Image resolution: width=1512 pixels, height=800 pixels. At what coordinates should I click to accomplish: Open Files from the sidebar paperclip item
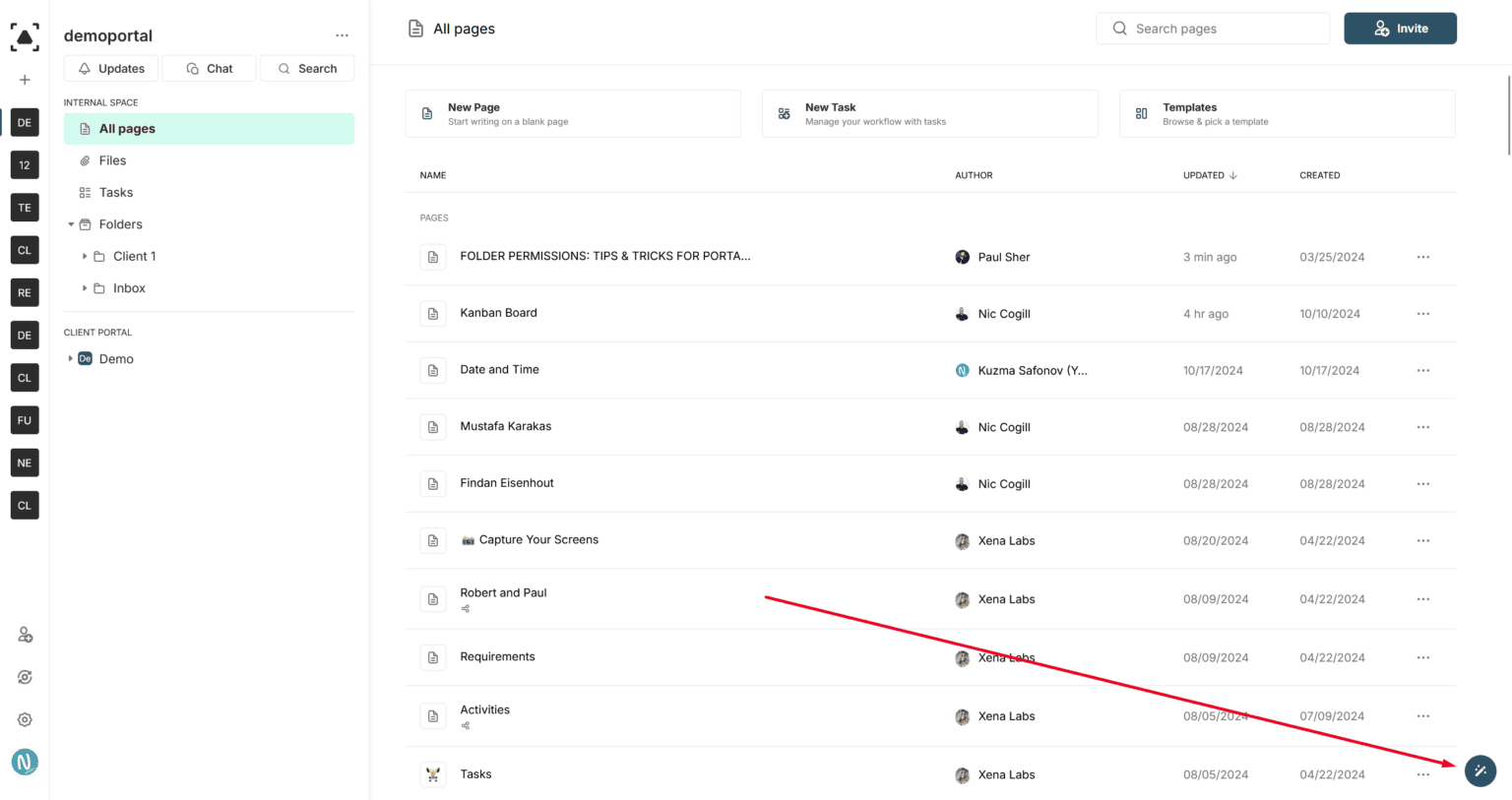tap(112, 160)
